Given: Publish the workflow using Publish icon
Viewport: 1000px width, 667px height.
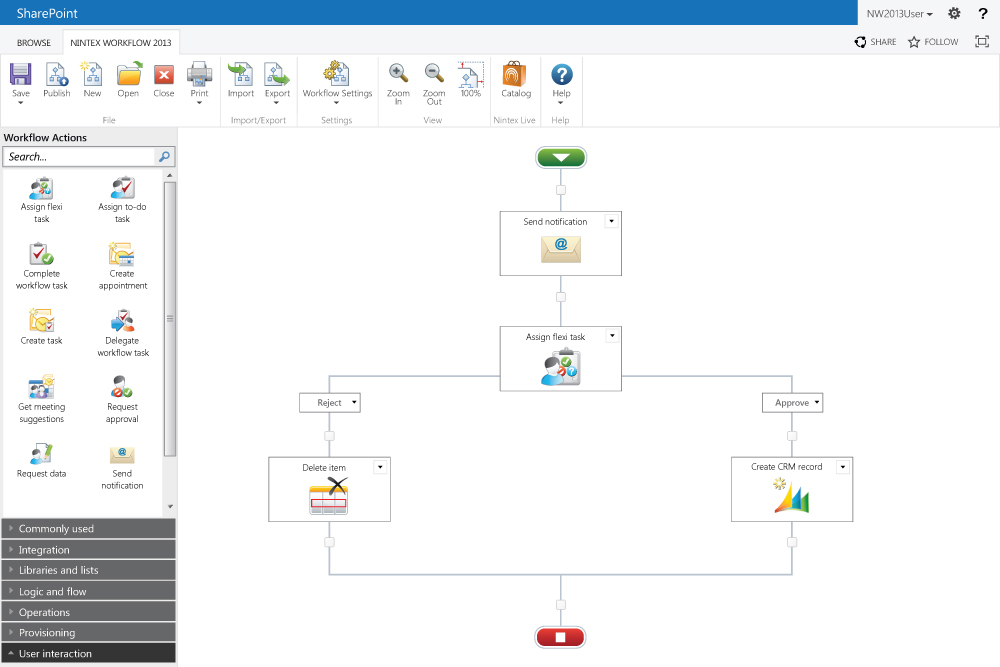Looking at the screenshot, I should [x=57, y=75].
